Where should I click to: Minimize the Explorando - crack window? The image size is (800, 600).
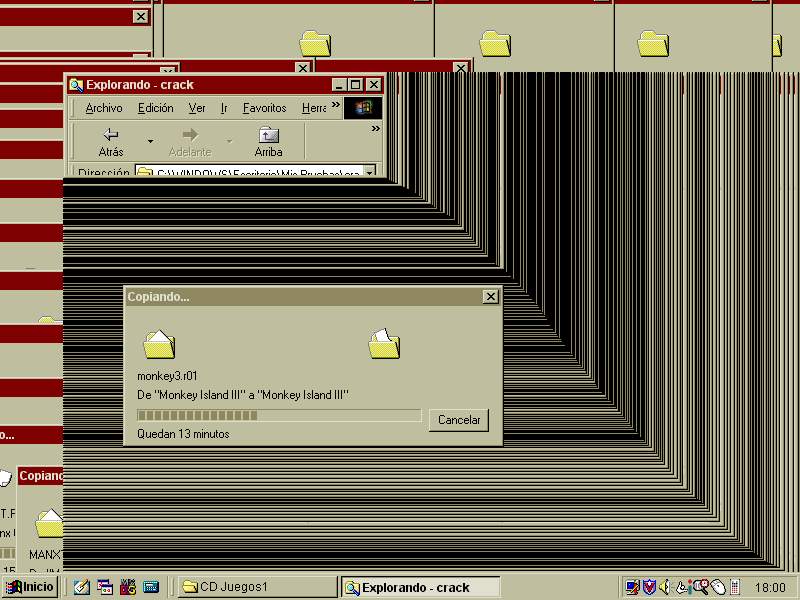[x=340, y=85]
